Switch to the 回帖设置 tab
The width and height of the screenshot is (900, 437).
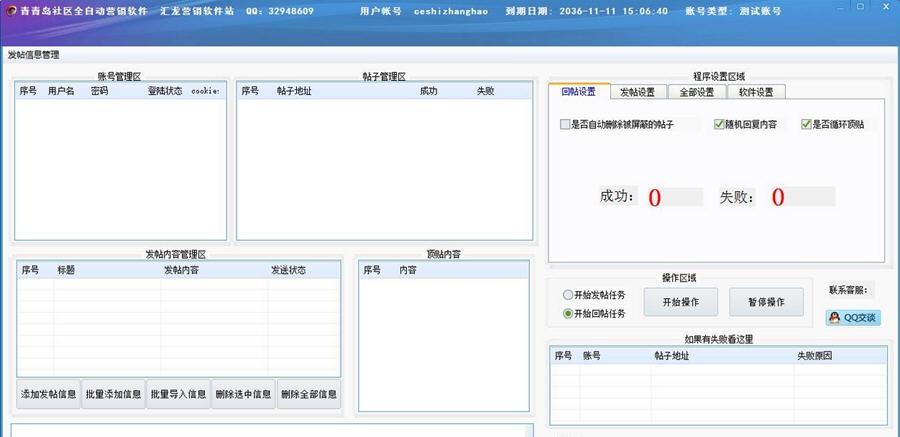pos(579,91)
